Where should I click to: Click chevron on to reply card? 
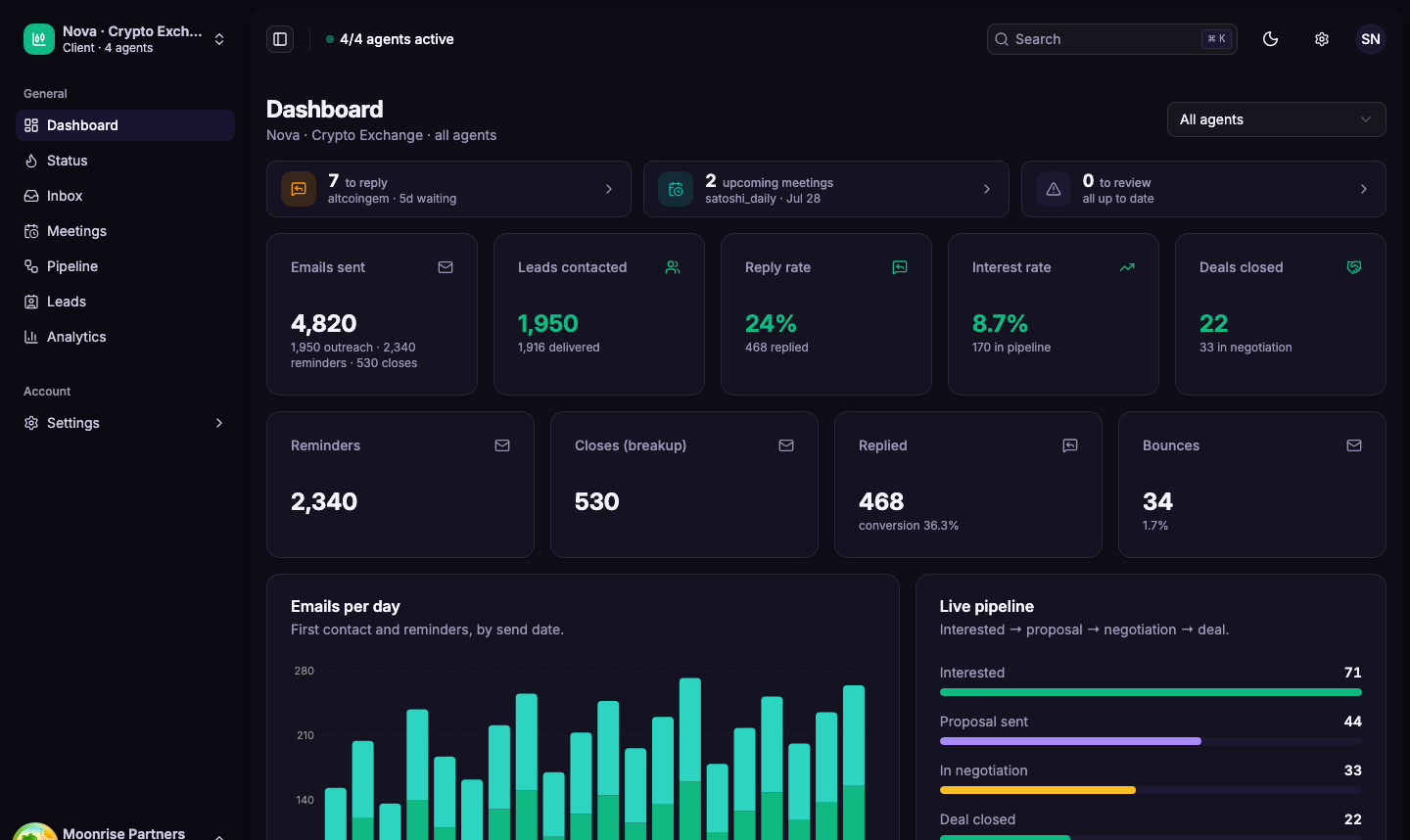[x=609, y=189]
